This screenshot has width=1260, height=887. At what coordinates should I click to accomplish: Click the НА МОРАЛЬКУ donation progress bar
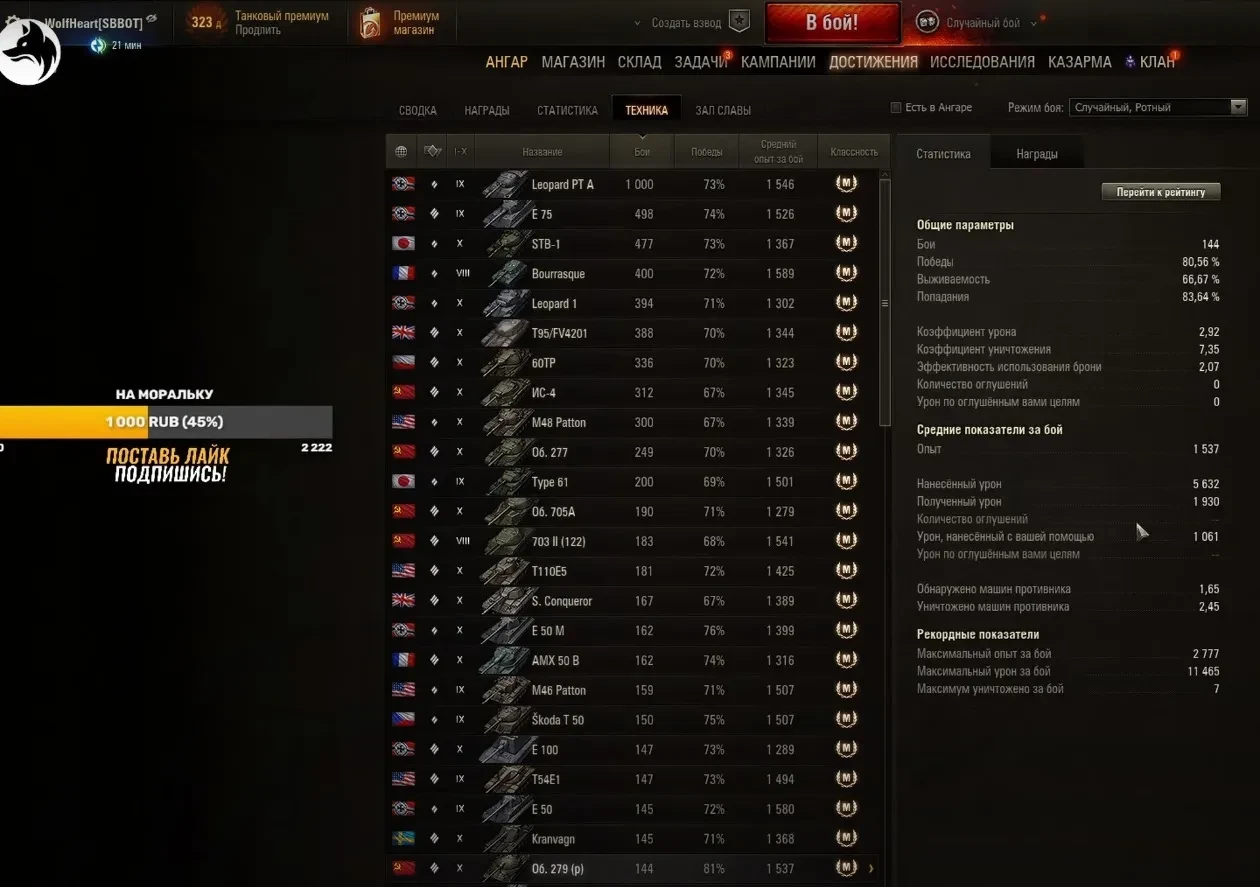[x=166, y=422]
